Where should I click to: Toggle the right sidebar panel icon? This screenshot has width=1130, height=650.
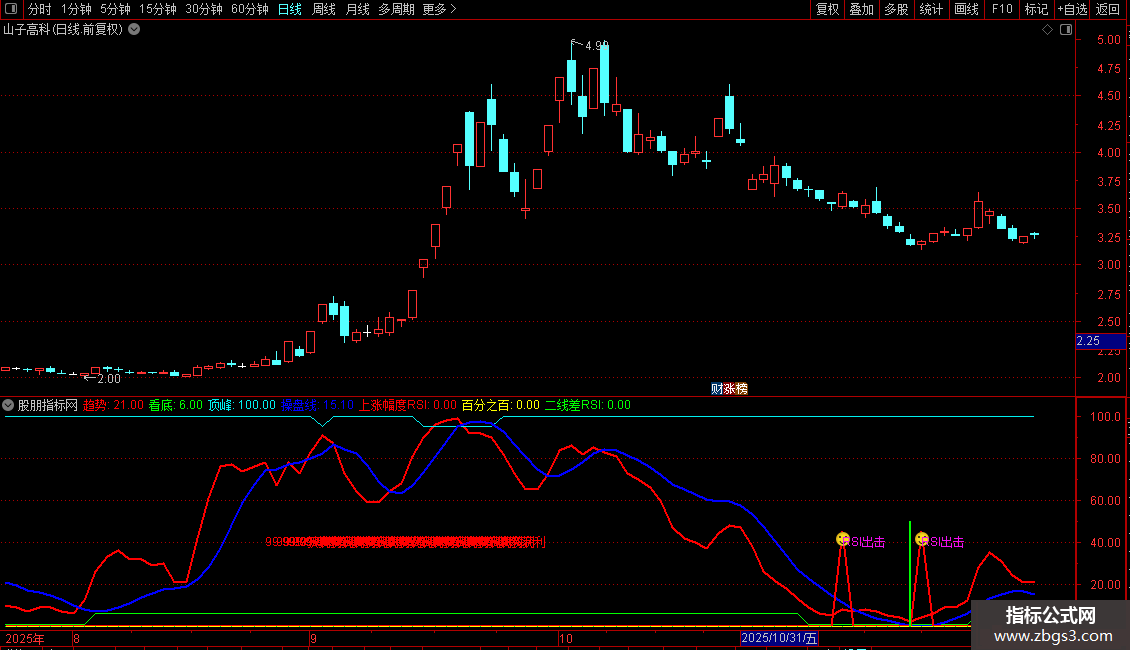(x=1066, y=29)
